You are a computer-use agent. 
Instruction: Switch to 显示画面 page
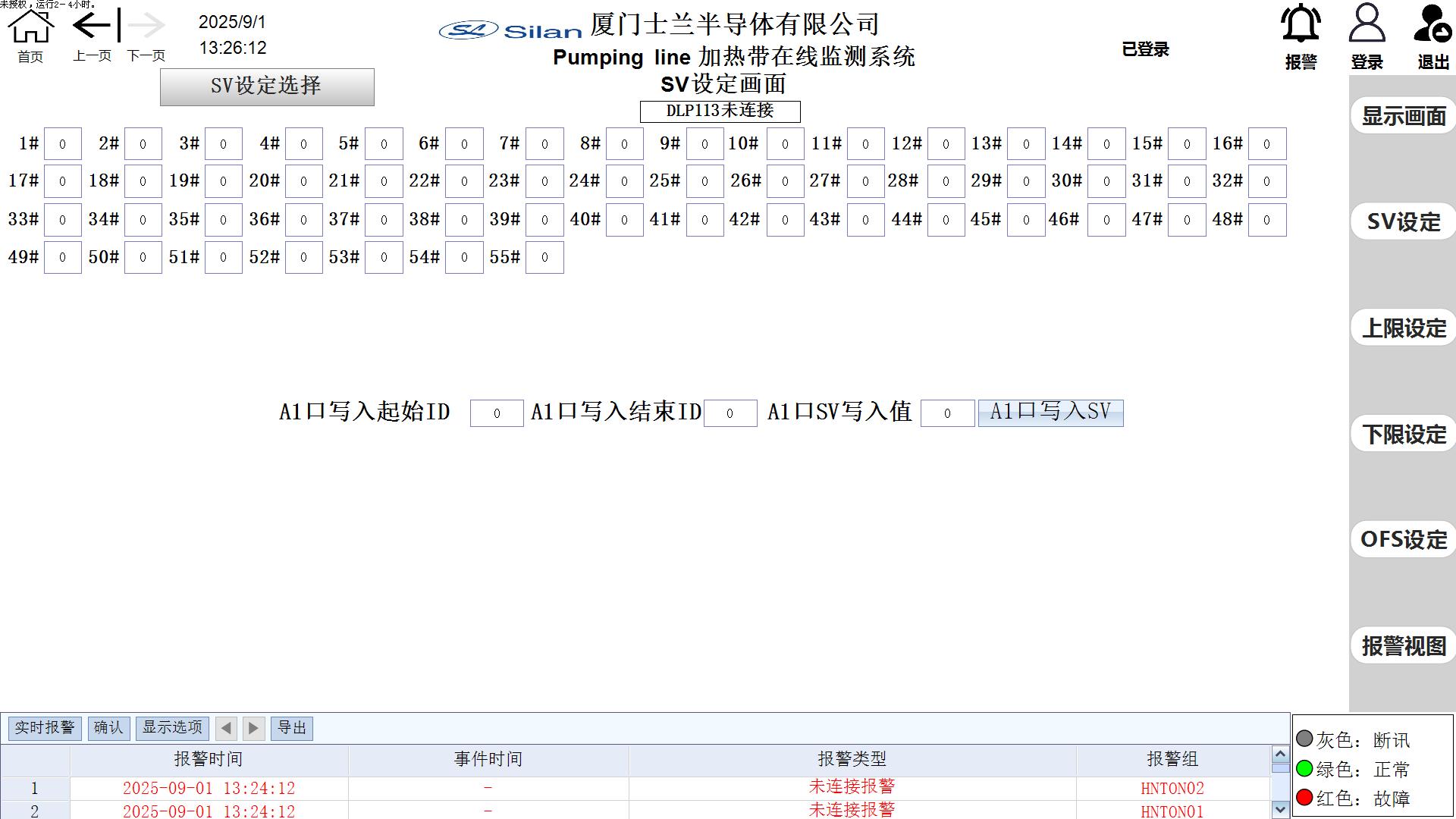(1403, 117)
